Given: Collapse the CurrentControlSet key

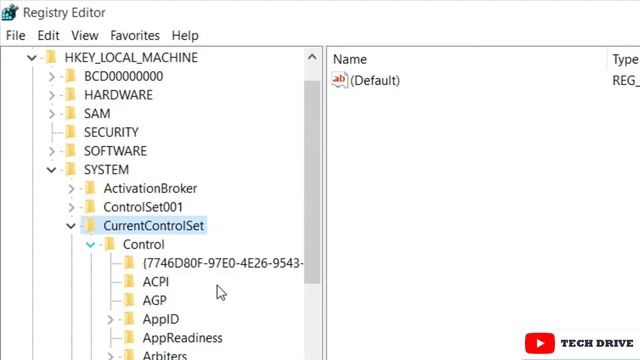Looking at the screenshot, I should point(71,226).
